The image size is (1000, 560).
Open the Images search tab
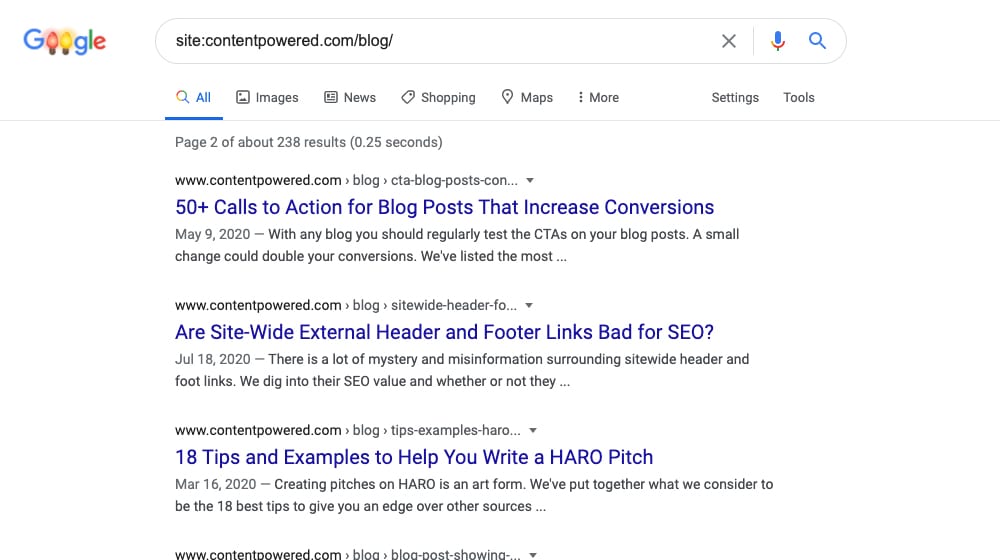[267, 97]
